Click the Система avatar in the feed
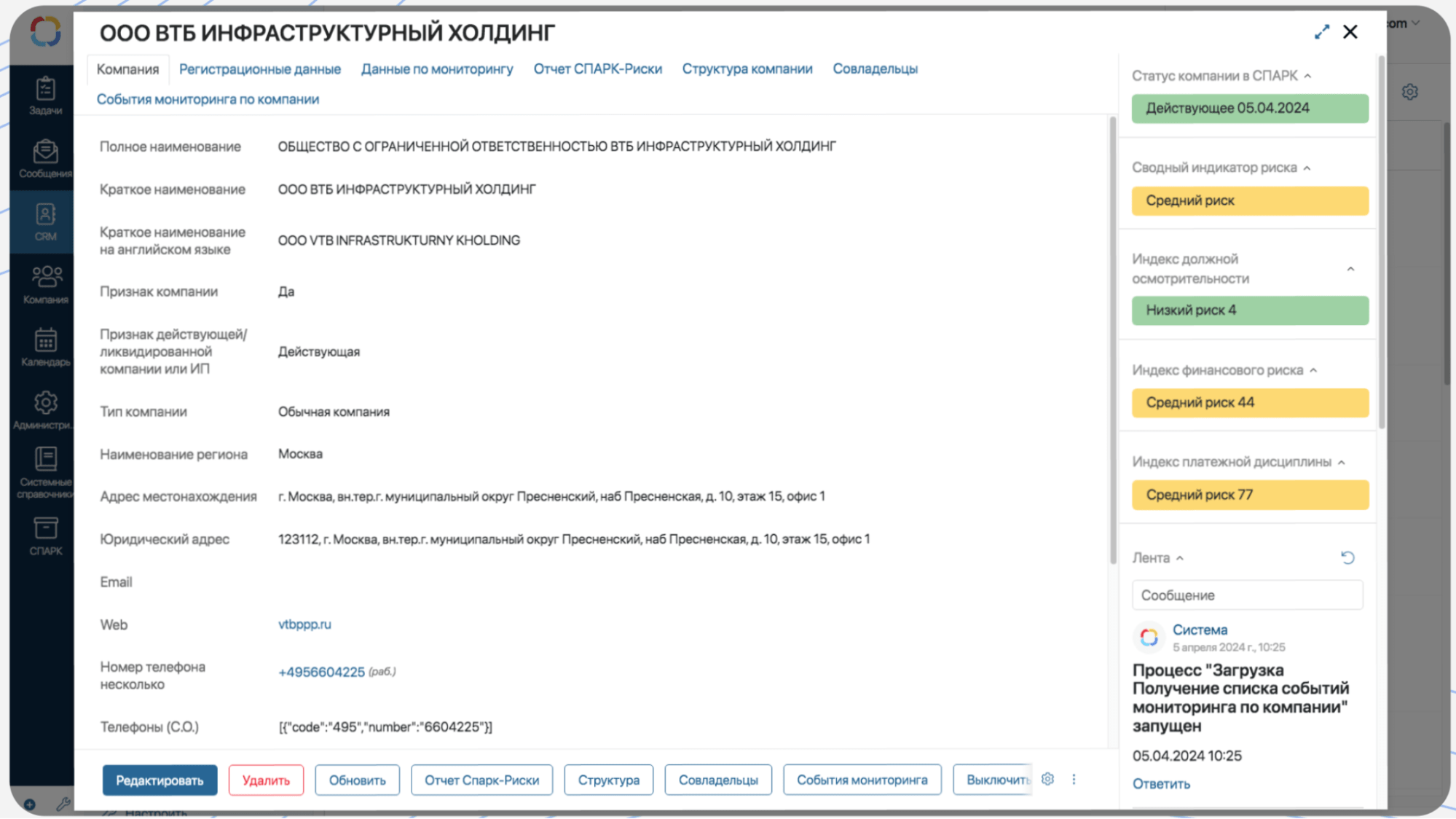This screenshot has height=819, width=1456. click(1149, 638)
